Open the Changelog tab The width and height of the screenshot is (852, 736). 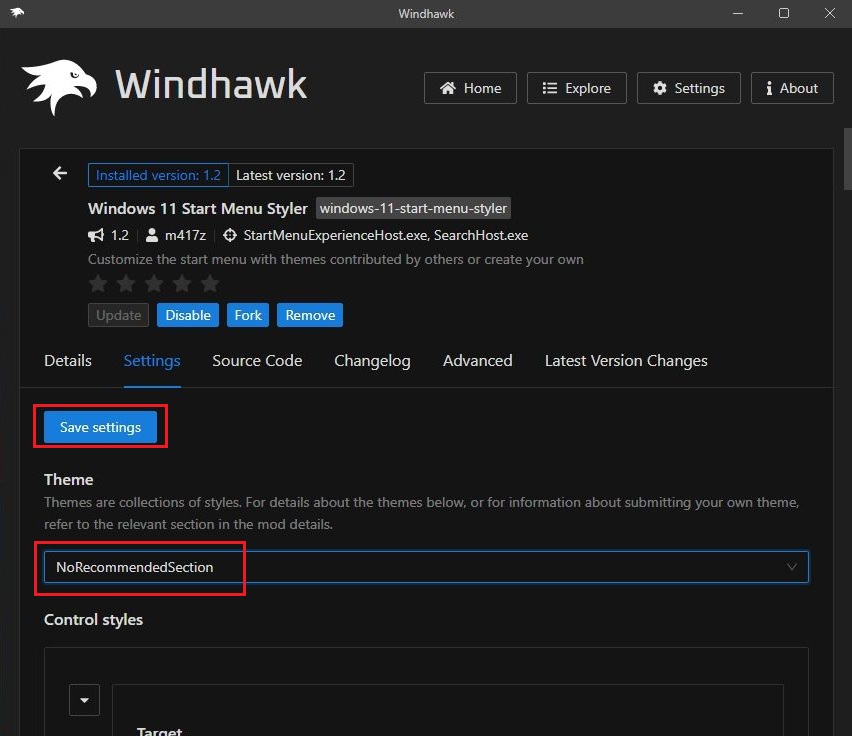coord(372,361)
